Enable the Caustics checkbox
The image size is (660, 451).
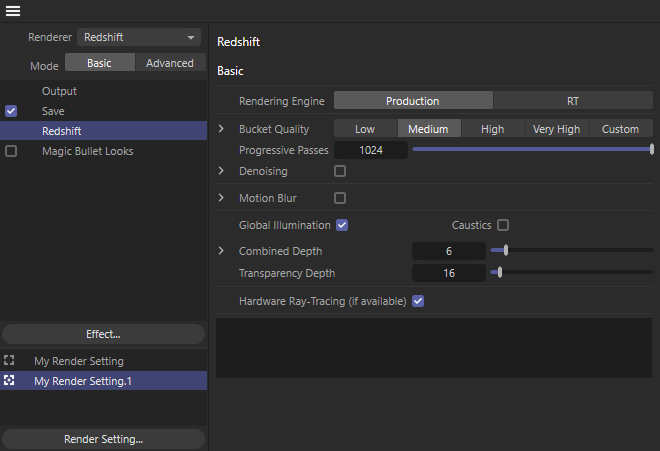[503, 225]
